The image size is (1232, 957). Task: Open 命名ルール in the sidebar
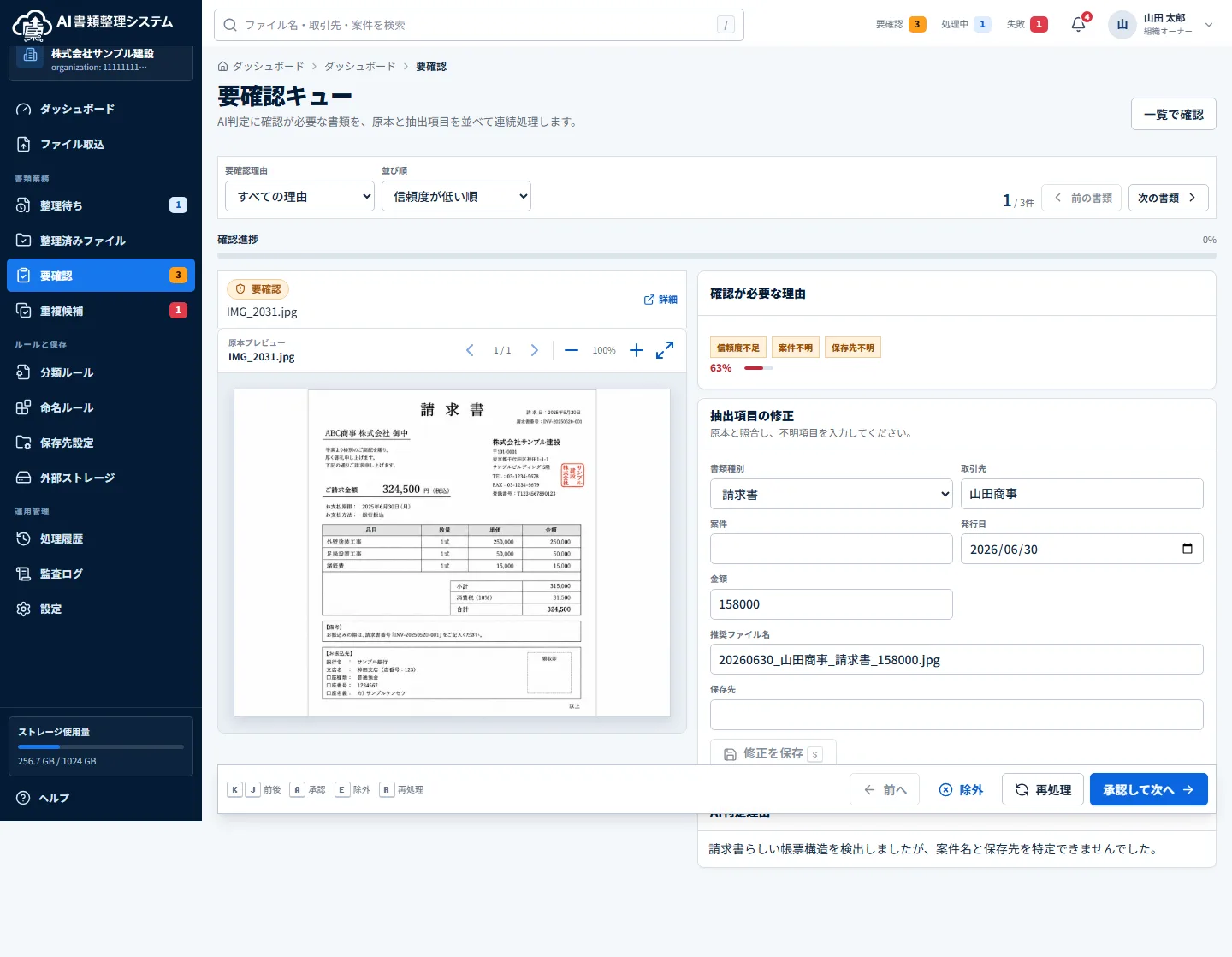[x=101, y=407]
